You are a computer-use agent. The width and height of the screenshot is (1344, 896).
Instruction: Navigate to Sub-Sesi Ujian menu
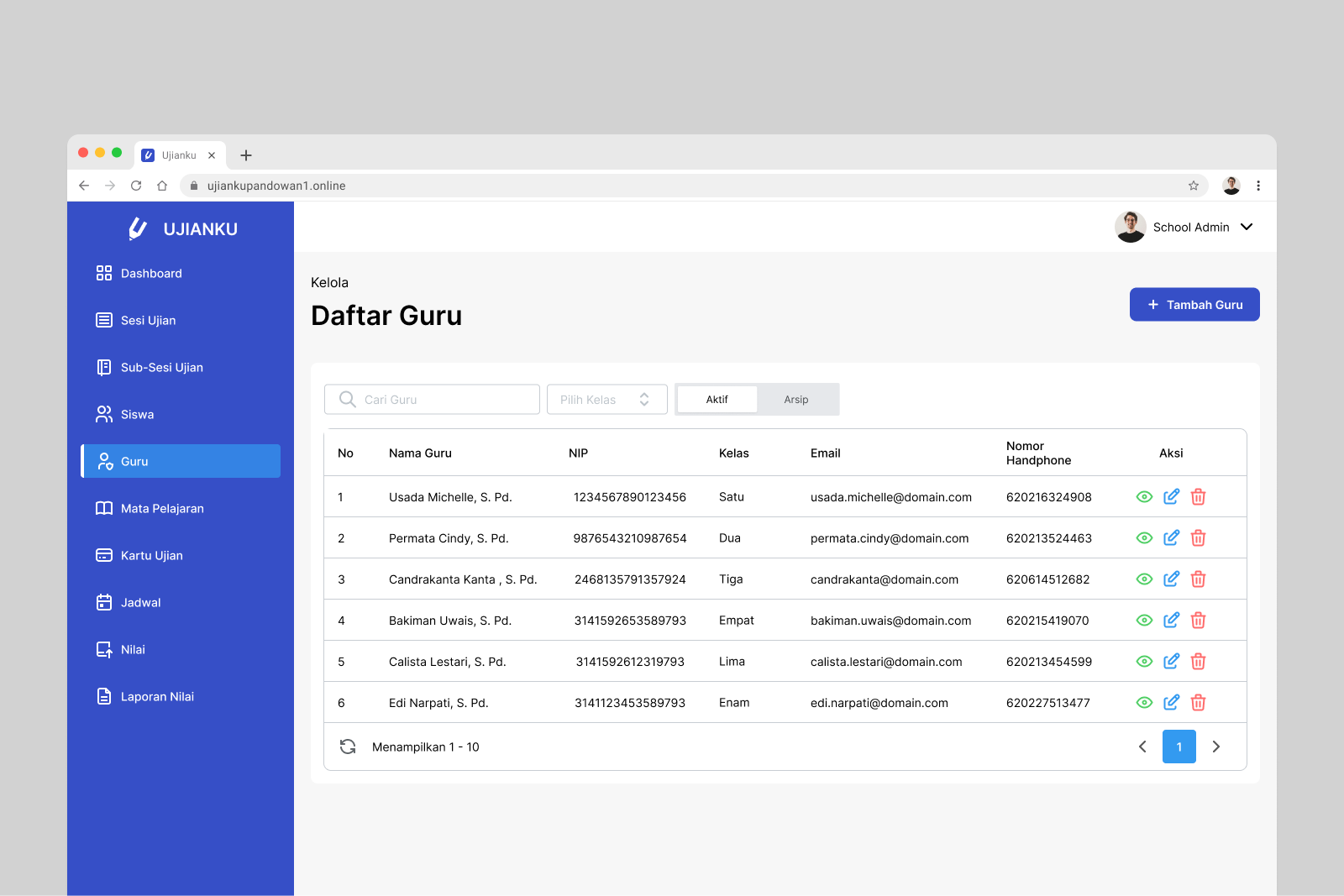pos(161,368)
